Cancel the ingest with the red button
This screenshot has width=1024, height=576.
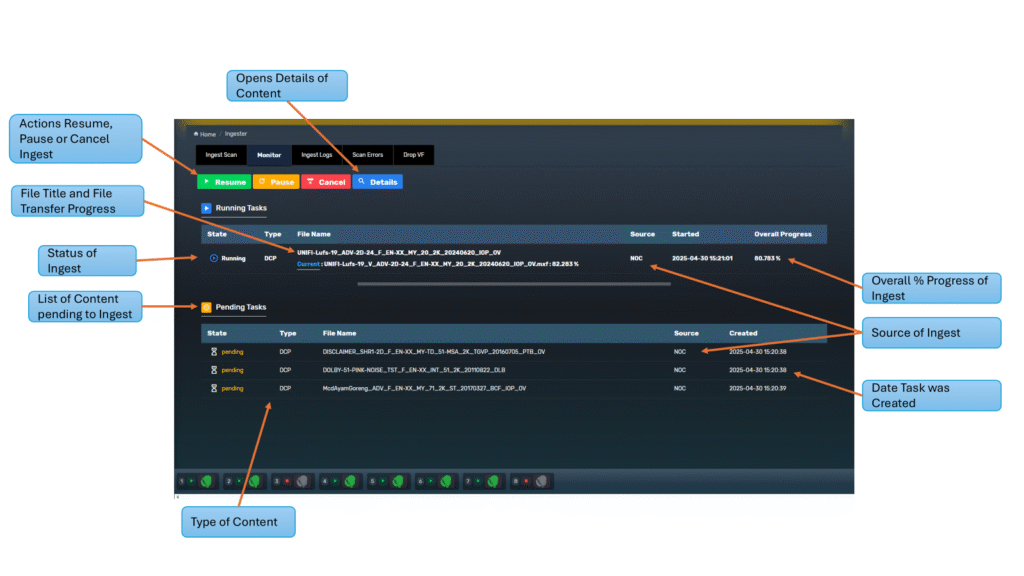point(325,182)
